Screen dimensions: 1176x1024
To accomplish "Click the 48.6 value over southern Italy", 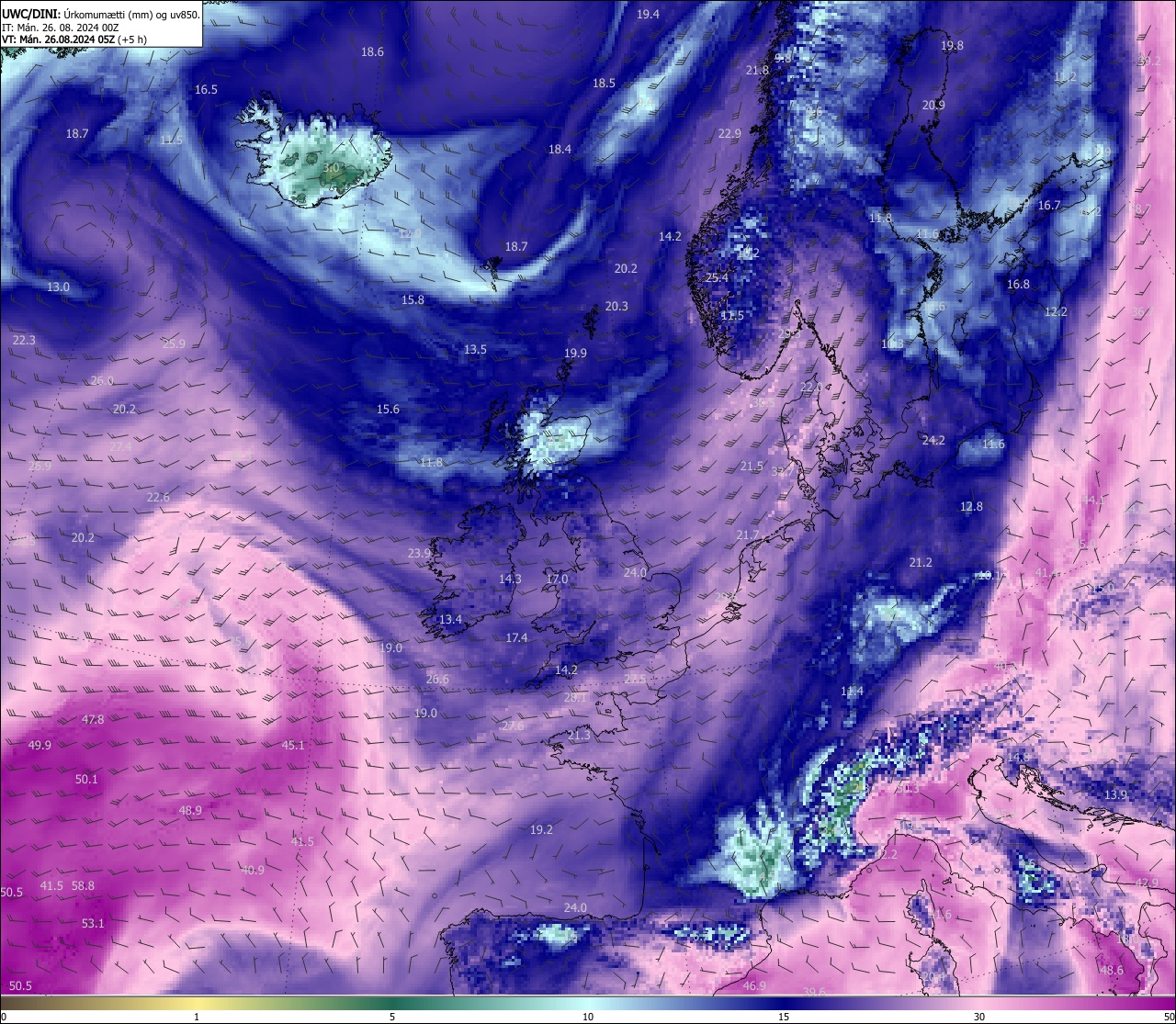I will (1112, 971).
